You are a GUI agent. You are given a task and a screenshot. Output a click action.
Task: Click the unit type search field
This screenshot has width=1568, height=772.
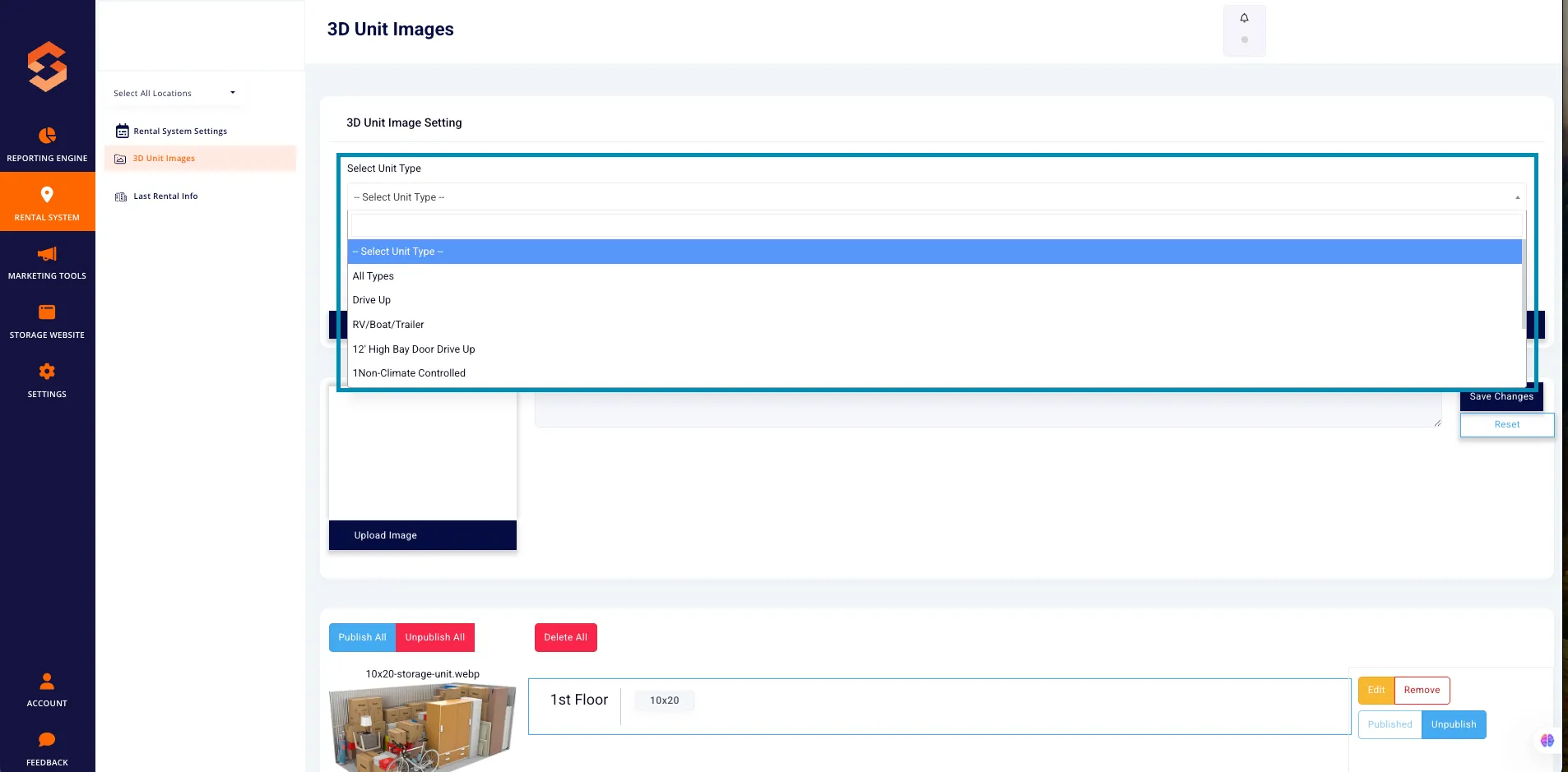(936, 225)
